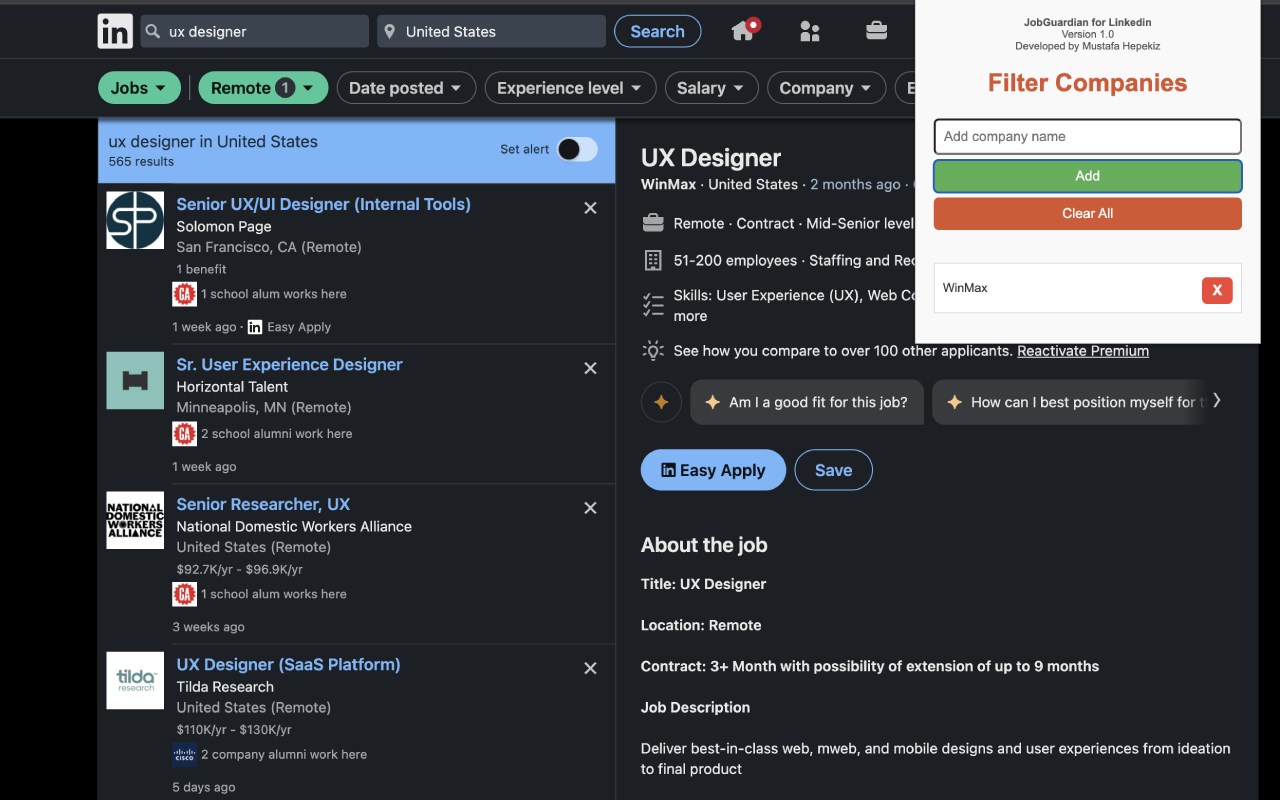The image size is (1280, 800).
Task: Click the "About the job" heading
Action: 704,545
